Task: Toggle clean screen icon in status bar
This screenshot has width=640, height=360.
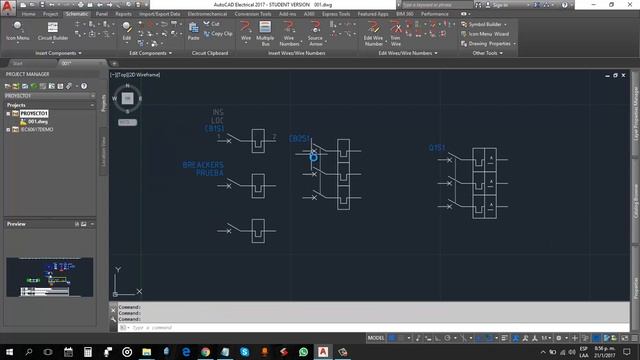Action: [x=625, y=338]
